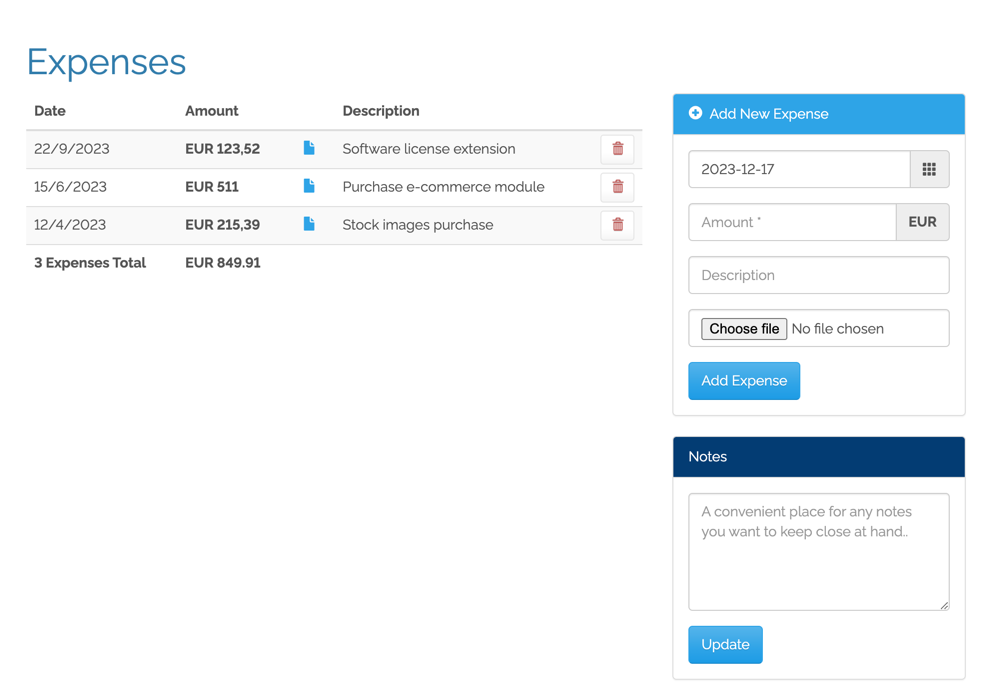Click the EUR currency label
The height and width of the screenshot is (700, 992).
click(x=923, y=222)
